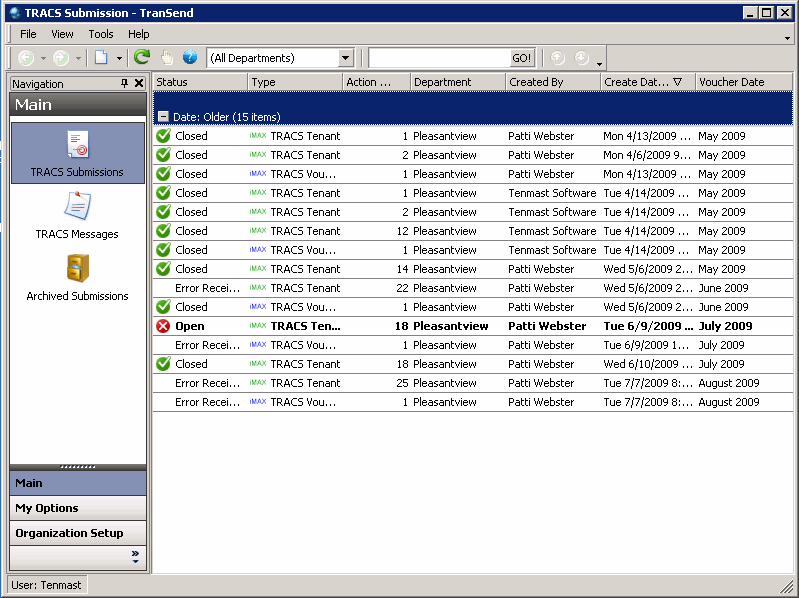The image size is (799, 598).
Task: Expand navigation pane configure buttons chevron
Action: 135,557
